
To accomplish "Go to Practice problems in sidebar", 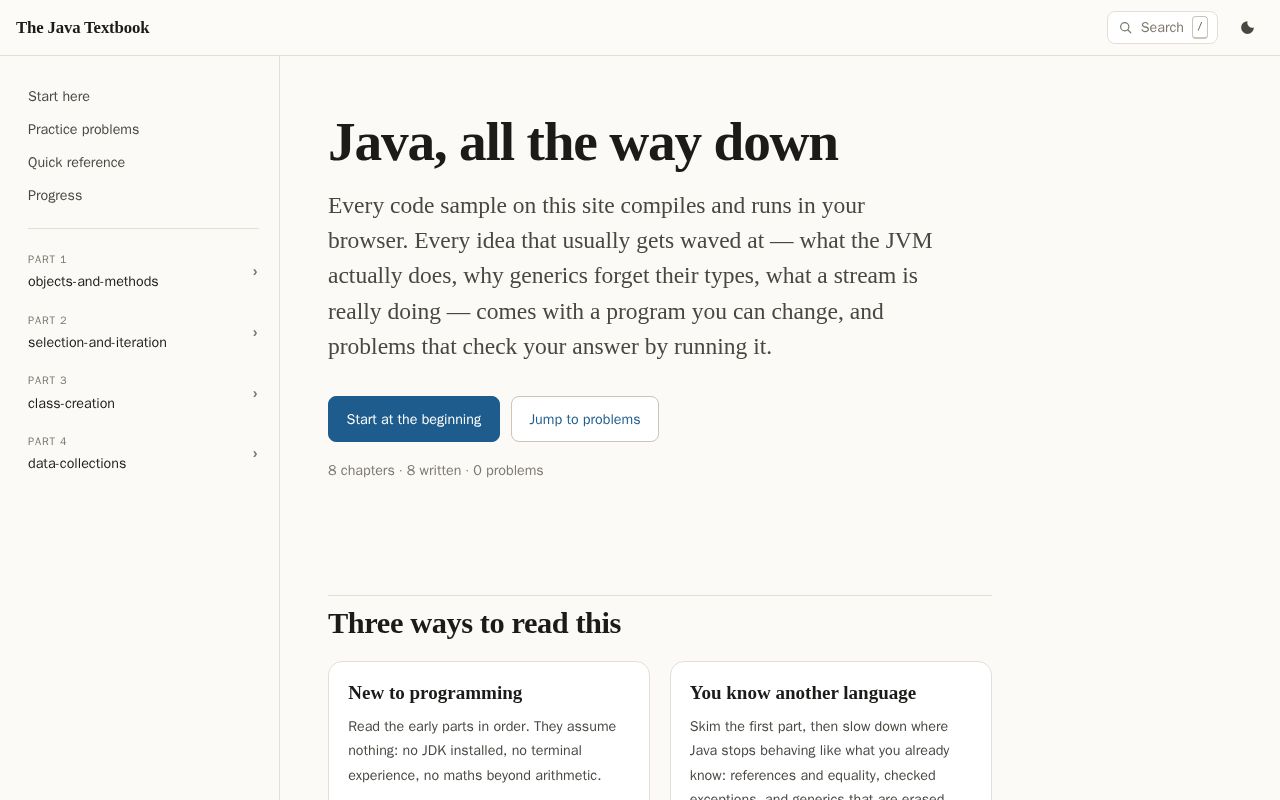I will [84, 129].
